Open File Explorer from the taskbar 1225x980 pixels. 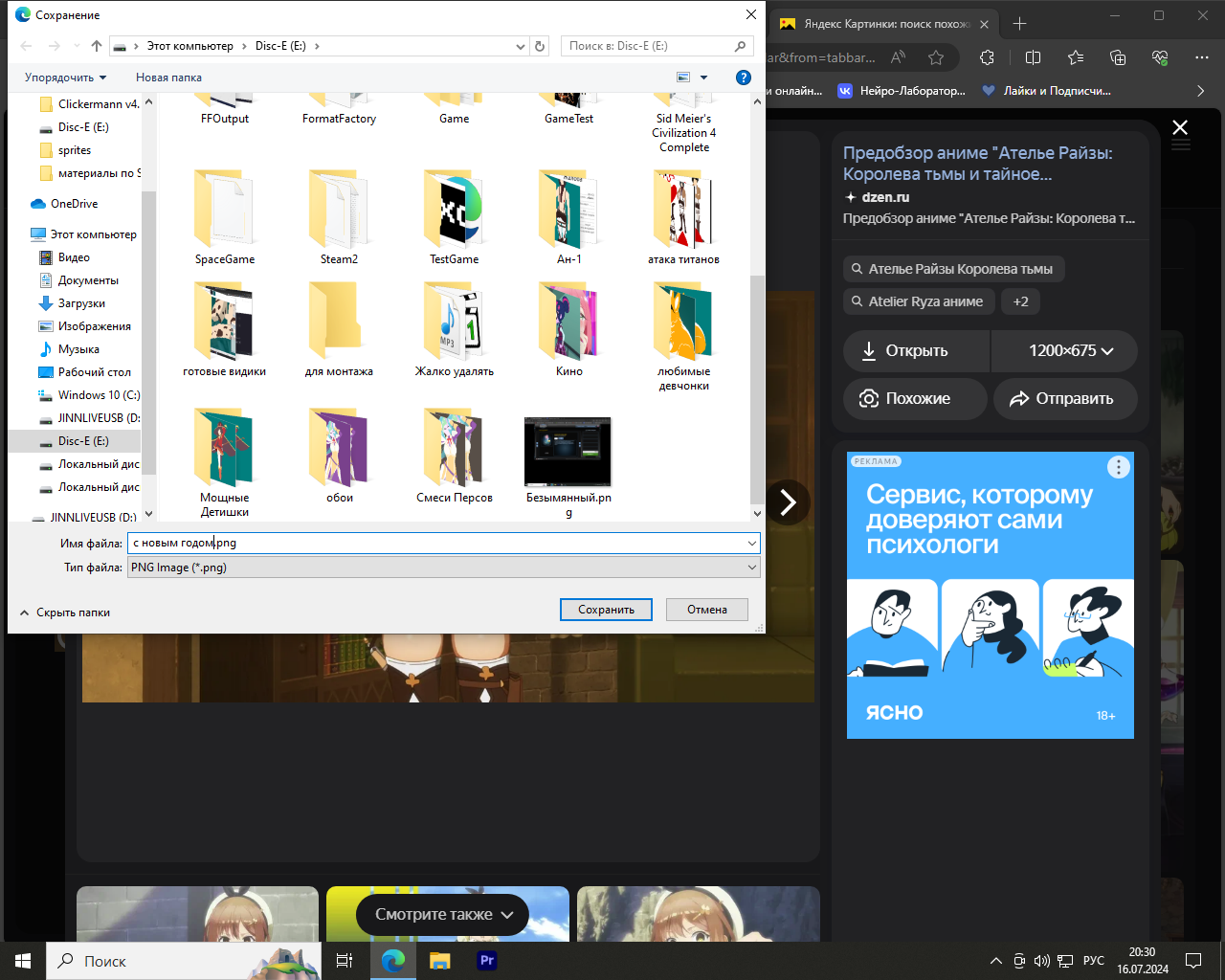439,961
